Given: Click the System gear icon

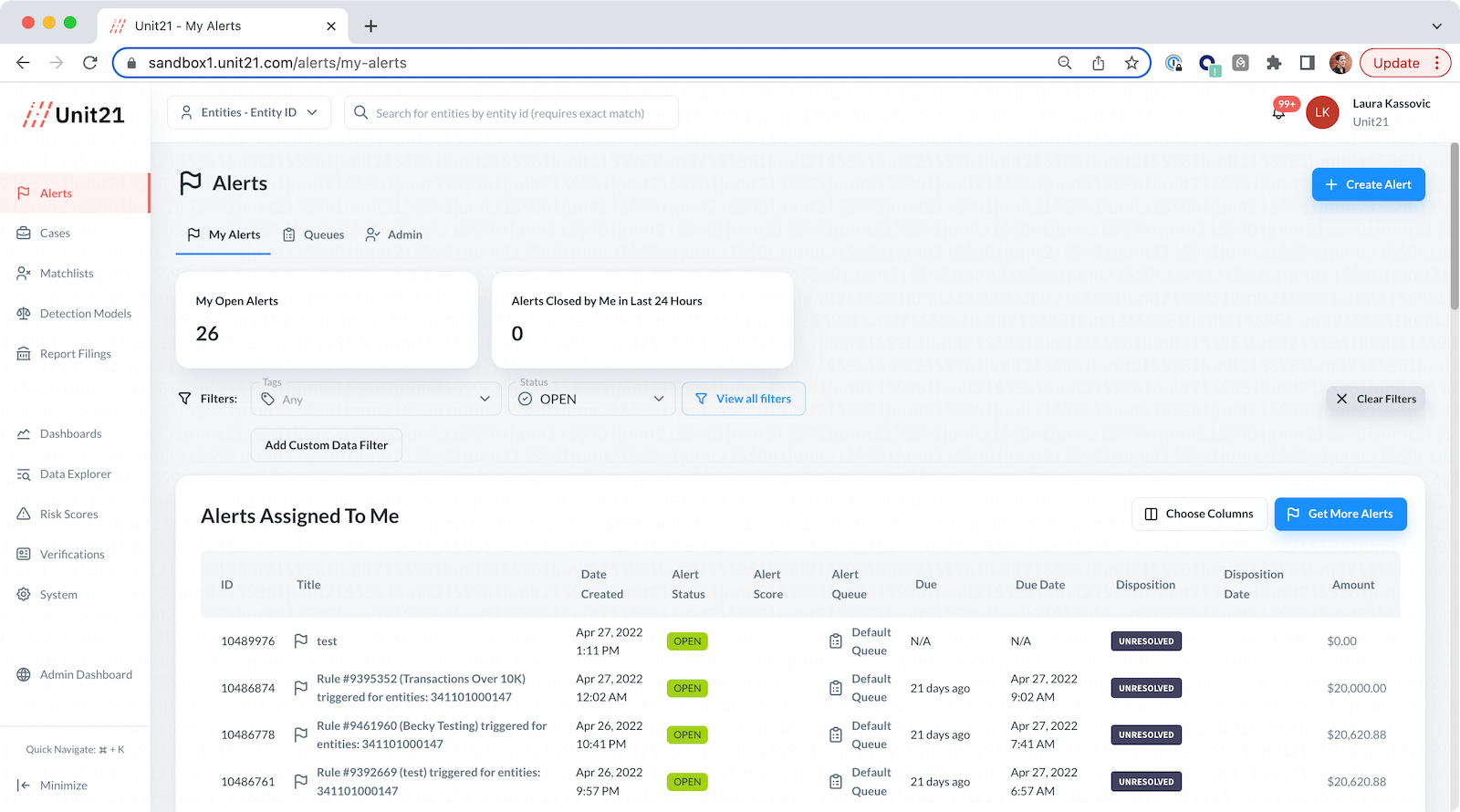Looking at the screenshot, I should [x=24, y=595].
